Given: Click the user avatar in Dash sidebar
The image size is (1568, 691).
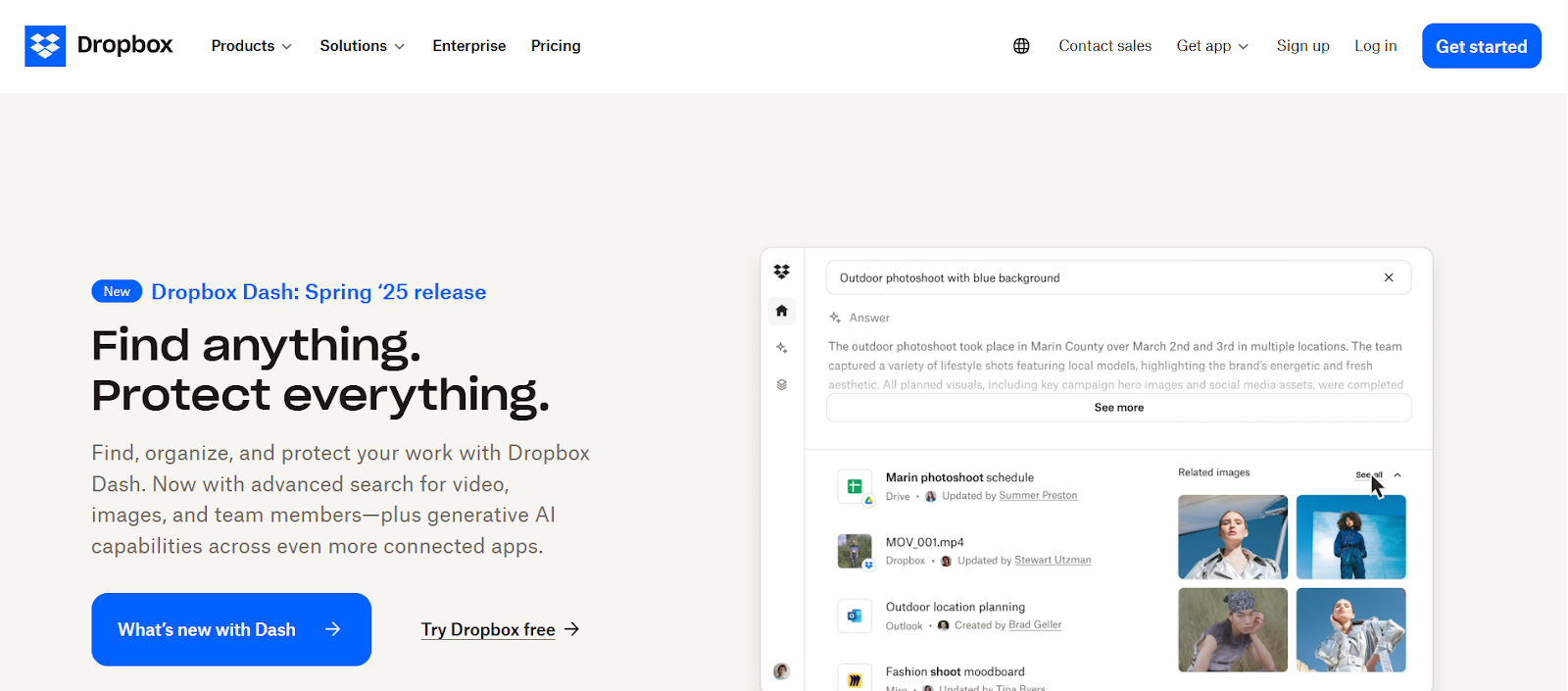Looking at the screenshot, I should [781, 671].
